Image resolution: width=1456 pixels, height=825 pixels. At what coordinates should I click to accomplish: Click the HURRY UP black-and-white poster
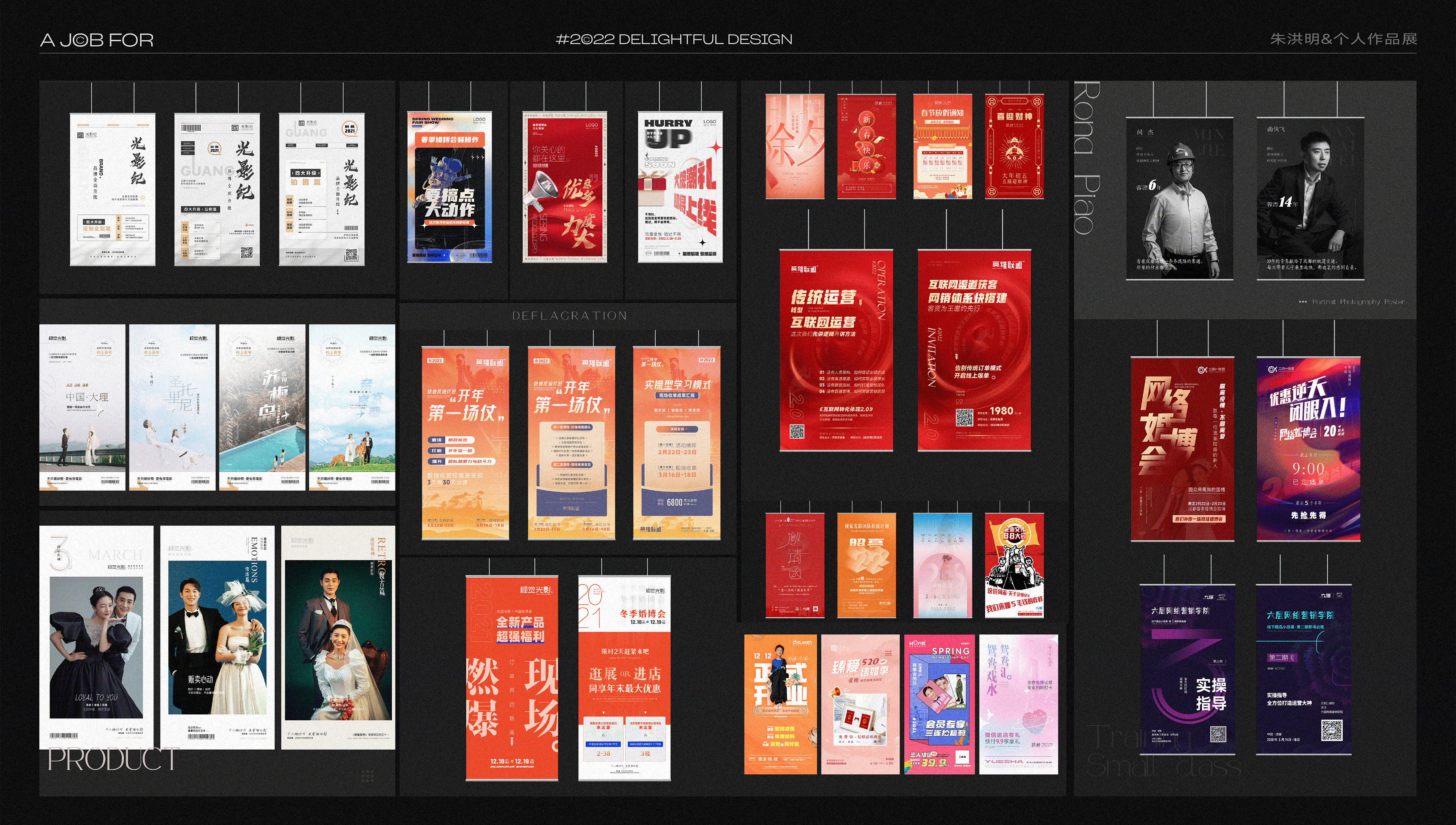click(680, 187)
